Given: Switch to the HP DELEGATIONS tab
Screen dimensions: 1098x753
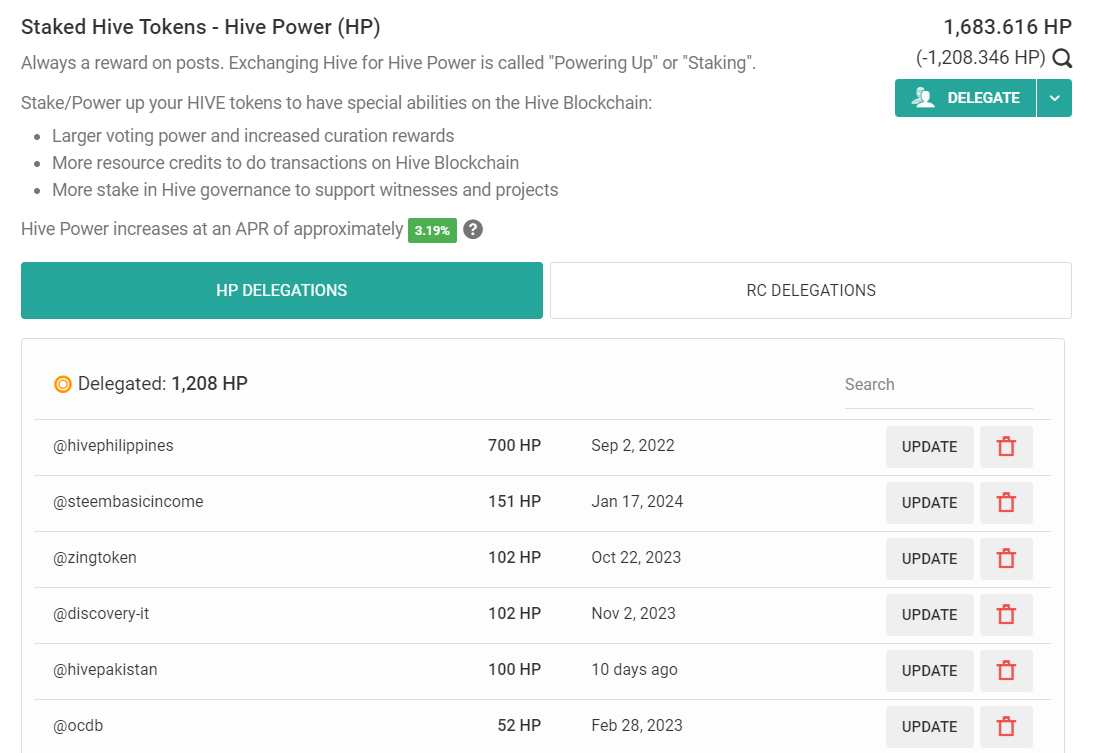Looking at the screenshot, I should tap(282, 291).
